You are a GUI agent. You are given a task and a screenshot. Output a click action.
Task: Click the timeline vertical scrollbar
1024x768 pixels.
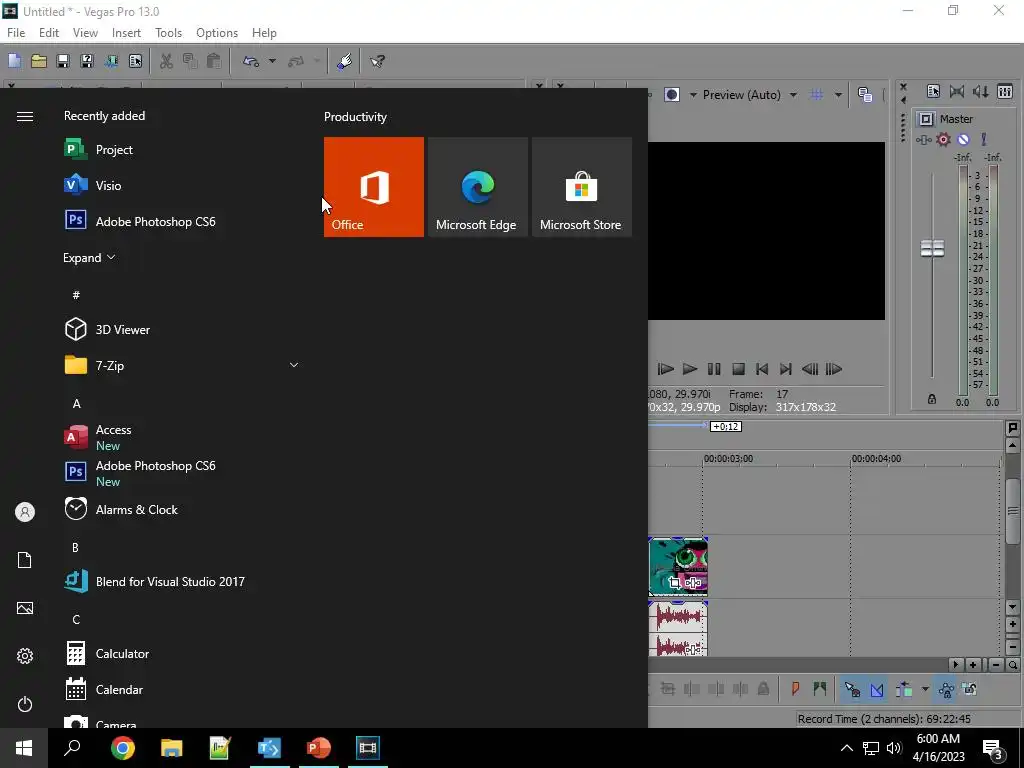pos(1012,511)
